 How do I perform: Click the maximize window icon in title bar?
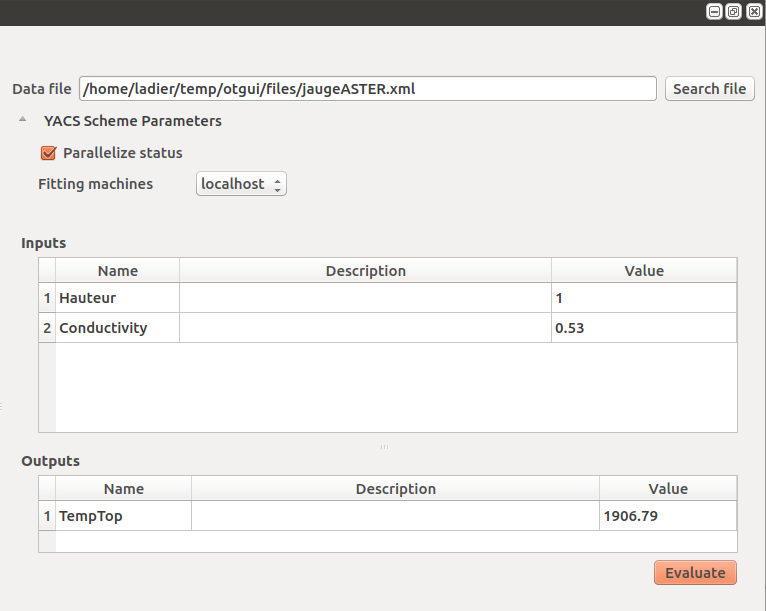tap(733, 11)
